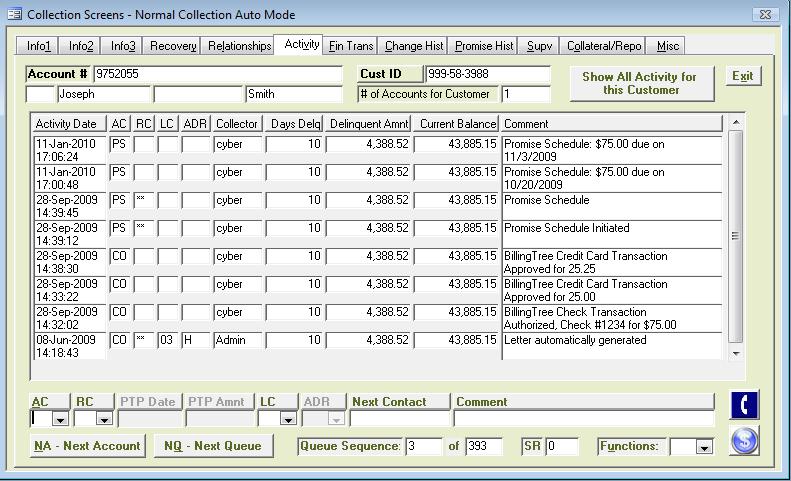Open the AC code dropdown
Screen dimensions: 791x481
[60, 420]
